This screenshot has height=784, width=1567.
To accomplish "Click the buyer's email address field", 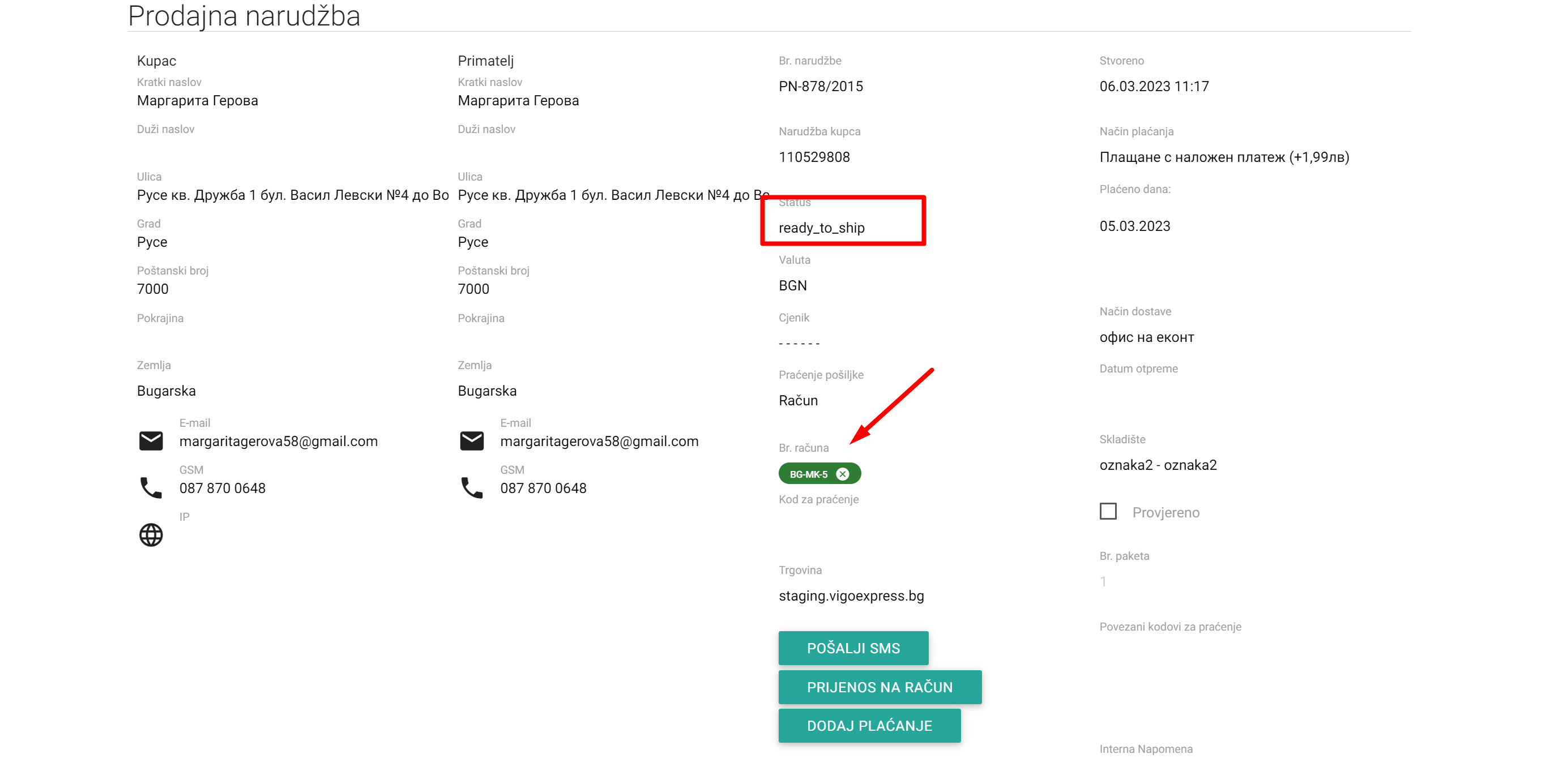I will [x=279, y=442].
